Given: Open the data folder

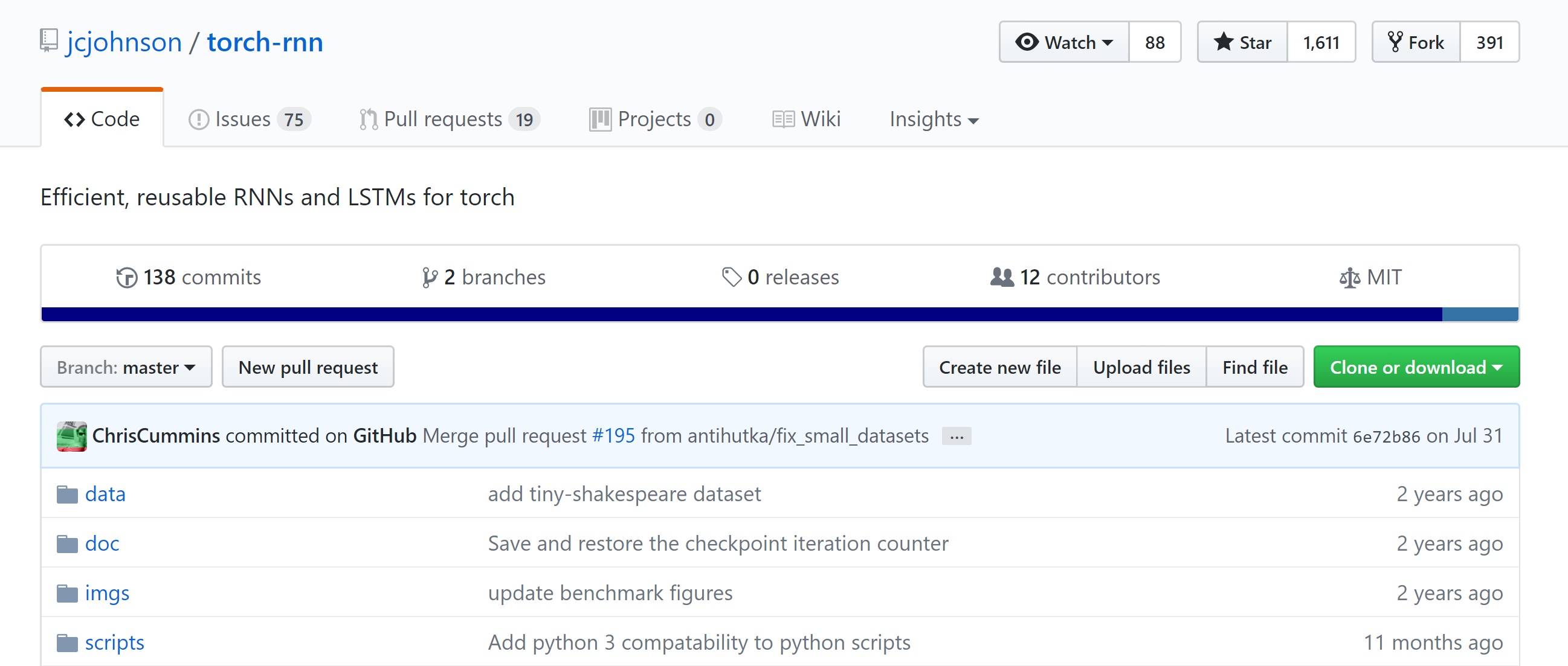Looking at the screenshot, I should (x=105, y=495).
